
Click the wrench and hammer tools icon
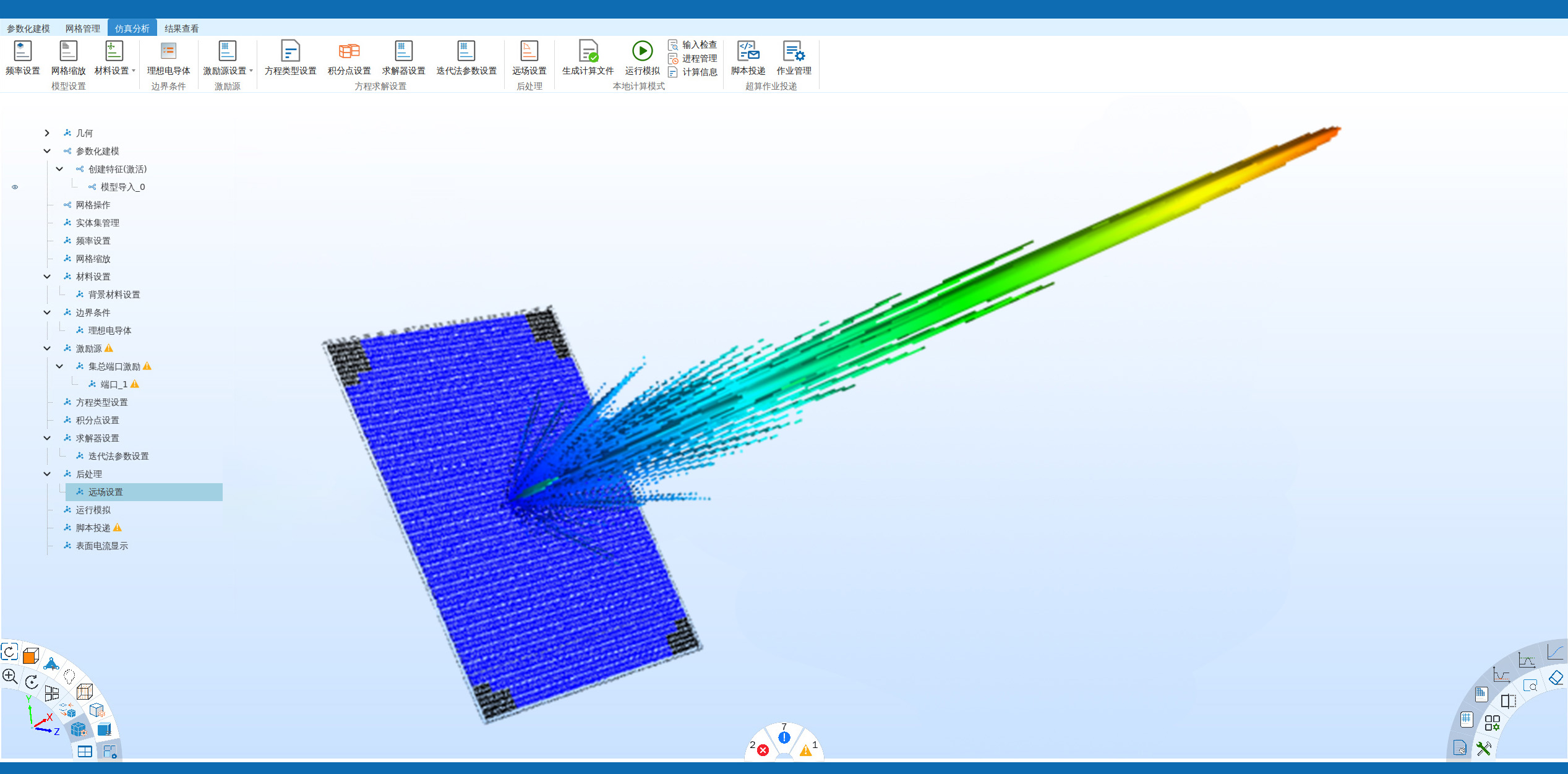point(1483,749)
